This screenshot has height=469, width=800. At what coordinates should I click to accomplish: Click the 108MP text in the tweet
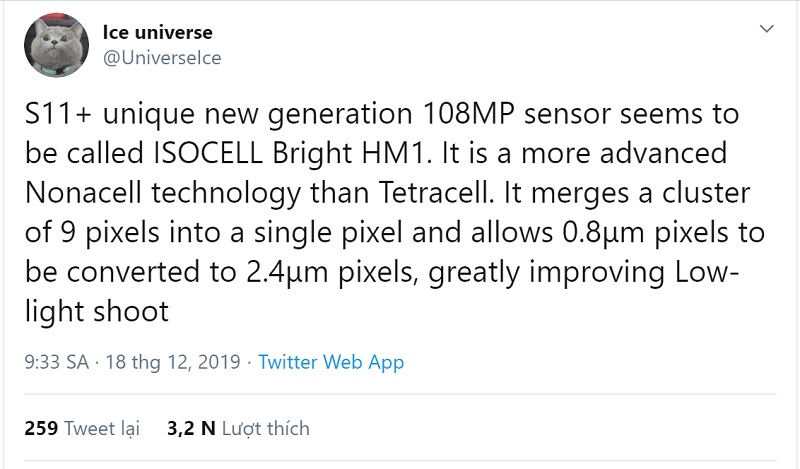[455, 114]
